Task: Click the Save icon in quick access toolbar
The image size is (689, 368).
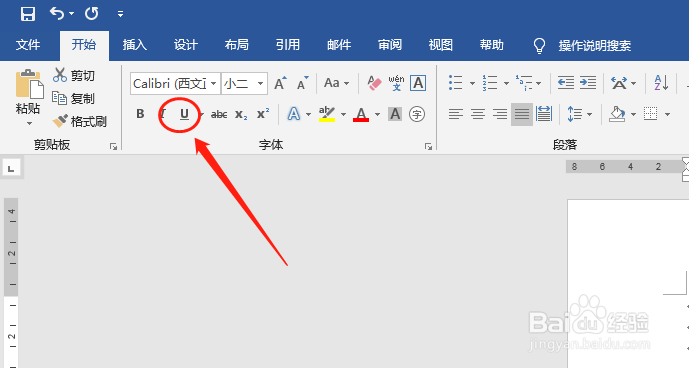Action: (x=28, y=14)
